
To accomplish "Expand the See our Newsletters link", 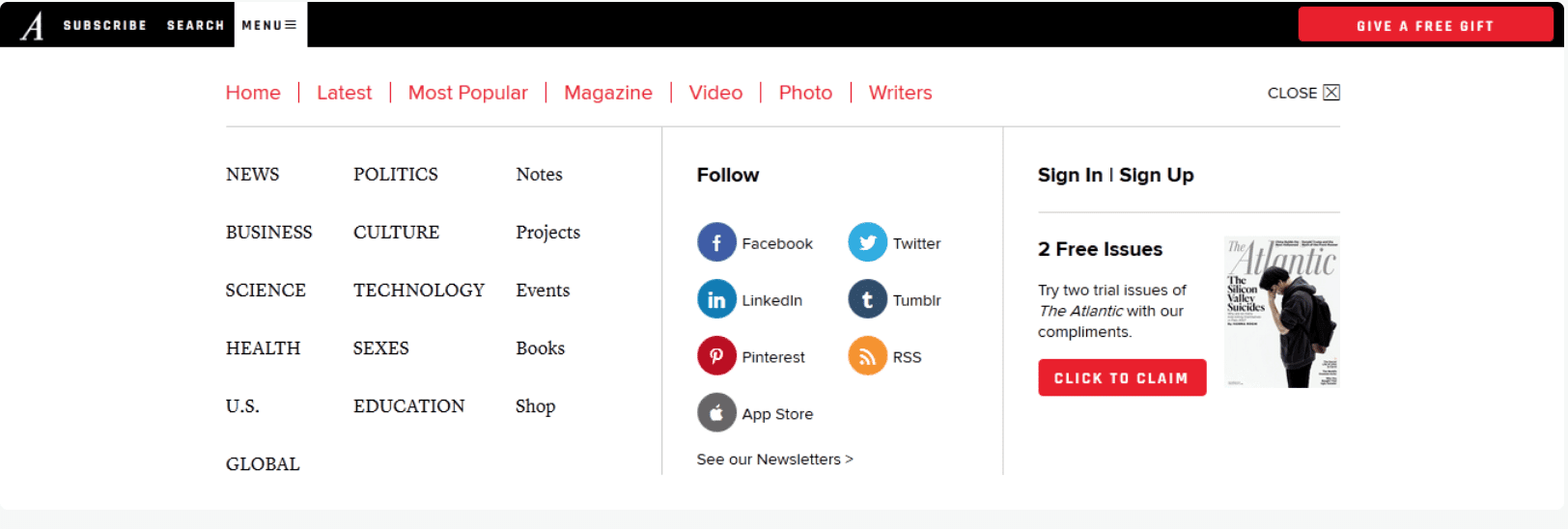I will 774,459.
